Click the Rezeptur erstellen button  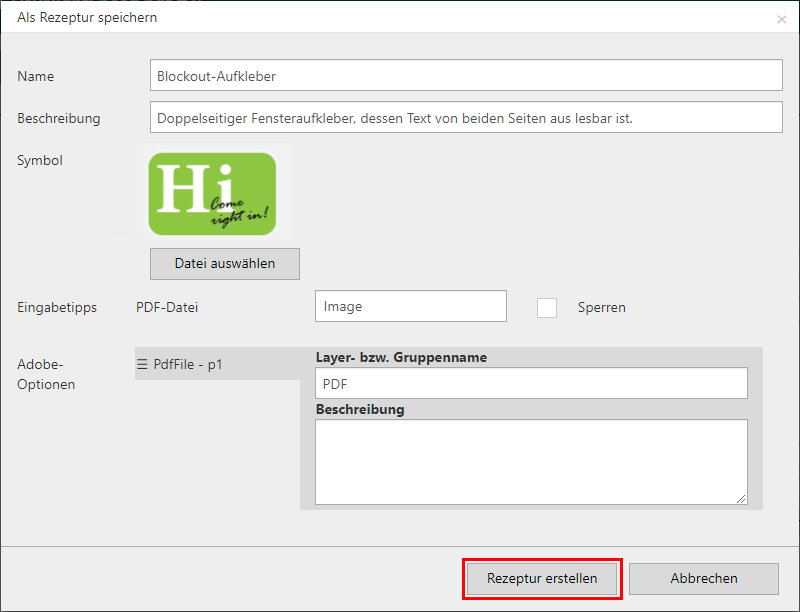coord(542,578)
